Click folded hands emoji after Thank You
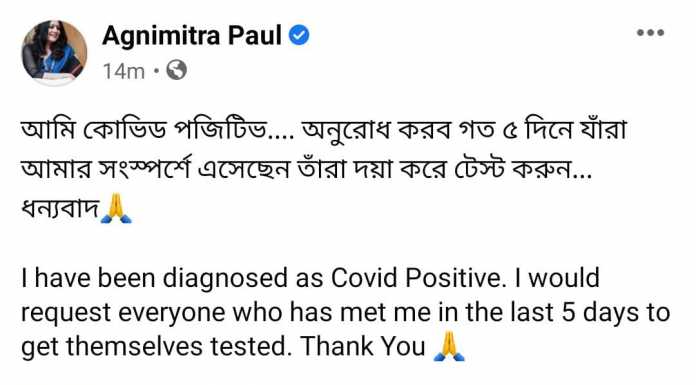The image size is (696, 385). point(449,346)
